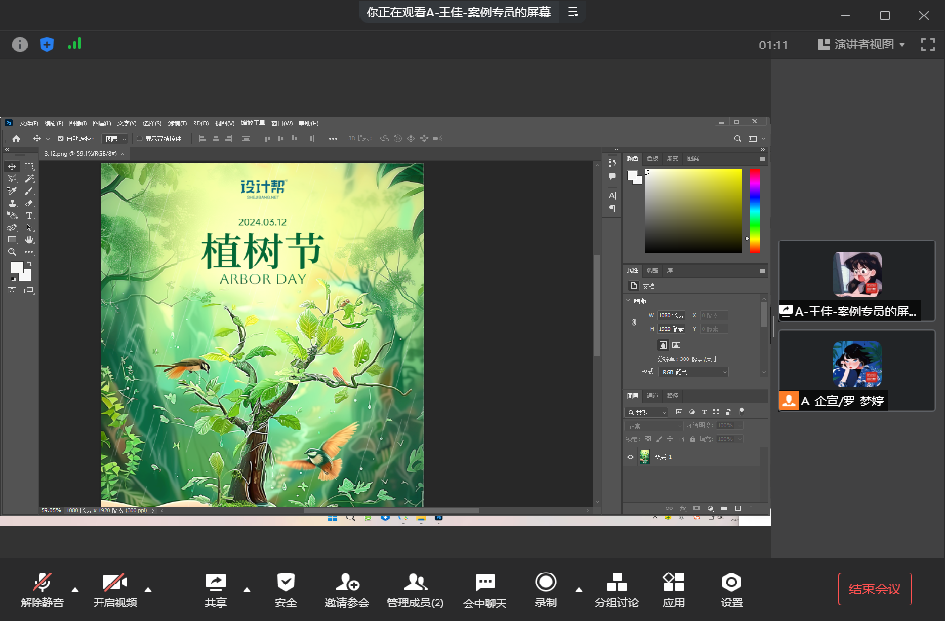This screenshot has width=946, height=622.
Task: Open the layer filter type dropdown
Action: point(646,412)
